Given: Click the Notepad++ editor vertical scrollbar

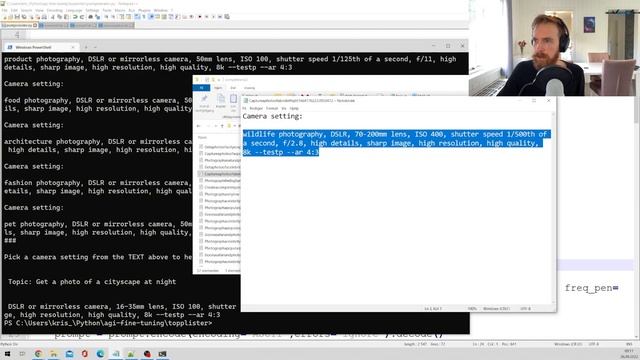Looking at the screenshot, I should pyautogui.click(x=637, y=216).
